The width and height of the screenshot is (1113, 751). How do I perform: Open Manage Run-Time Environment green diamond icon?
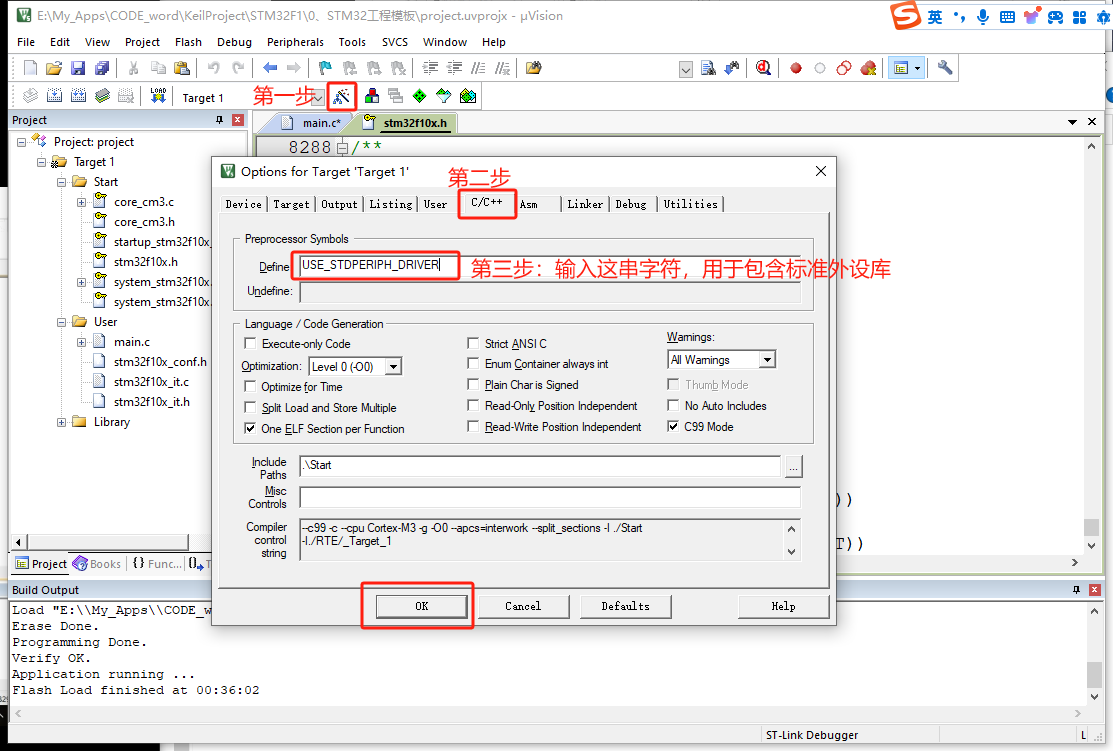click(x=420, y=96)
